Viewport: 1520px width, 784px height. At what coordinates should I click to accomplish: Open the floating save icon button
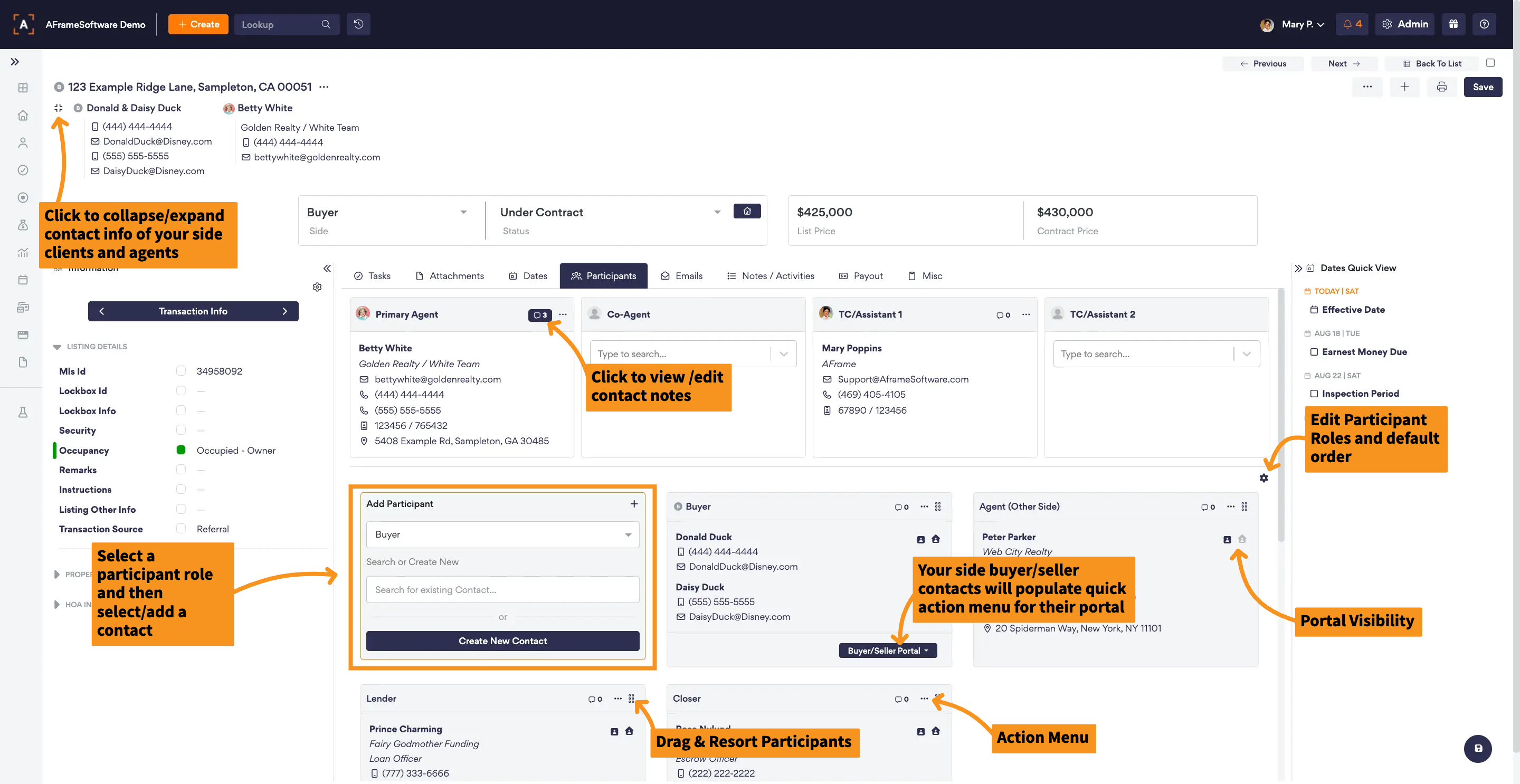(1478, 748)
